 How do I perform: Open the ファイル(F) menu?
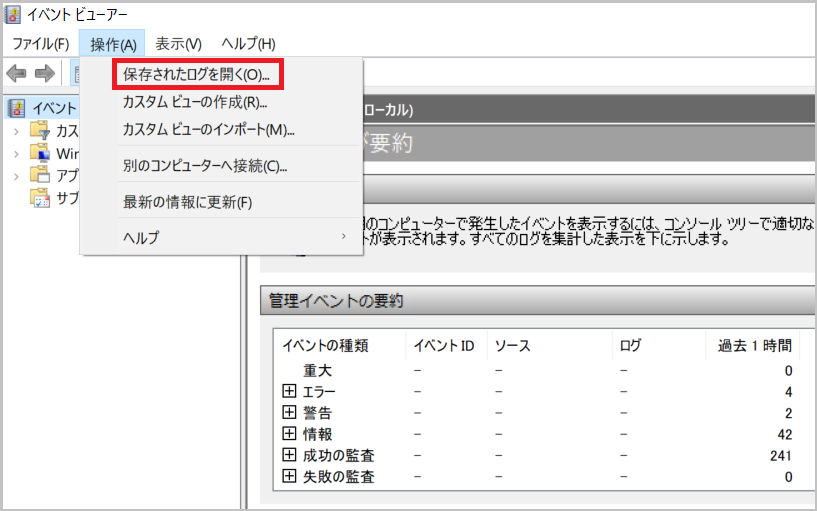coord(41,44)
